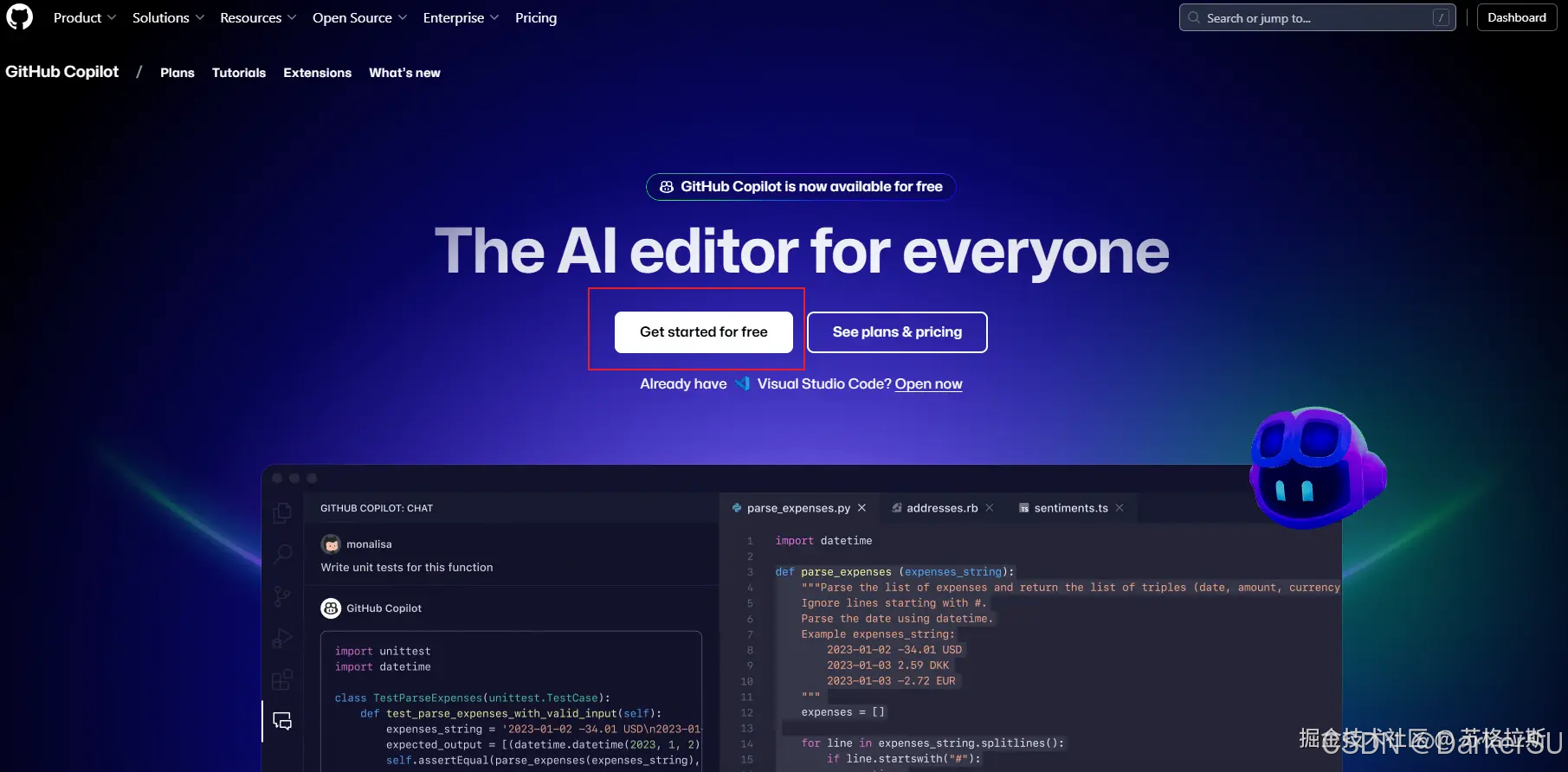The image size is (1568, 772).
Task: Select the Source Control branch icon
Action: [x=282, y=596]
